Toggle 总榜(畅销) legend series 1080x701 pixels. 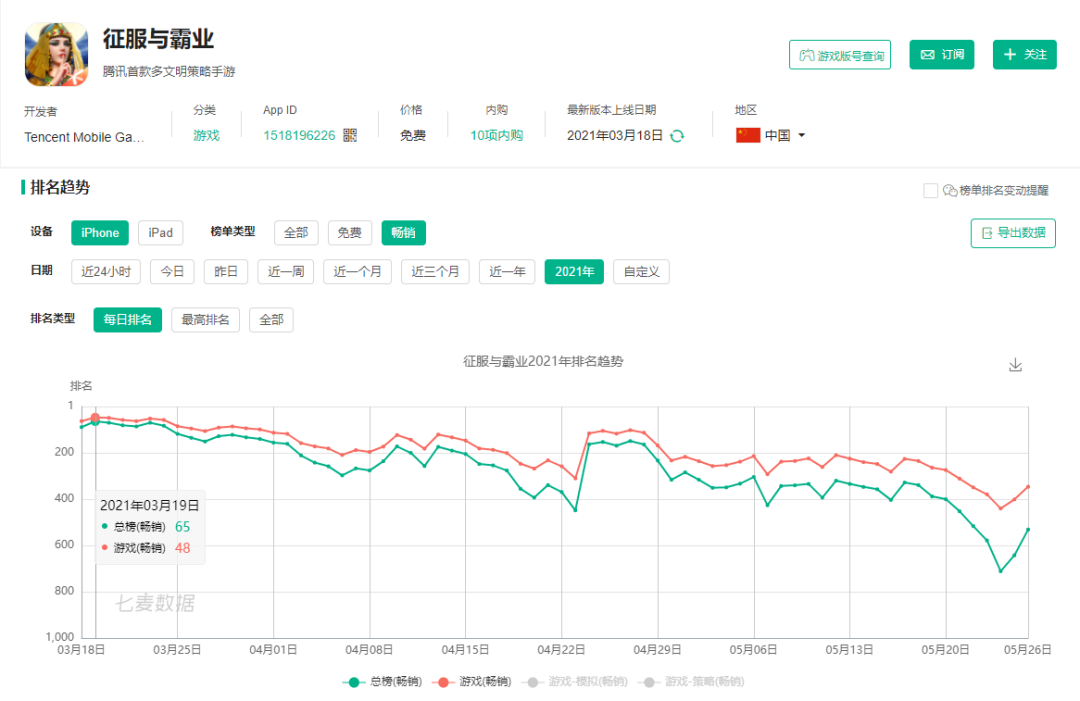pyautogui.click(x=382, y=682)
